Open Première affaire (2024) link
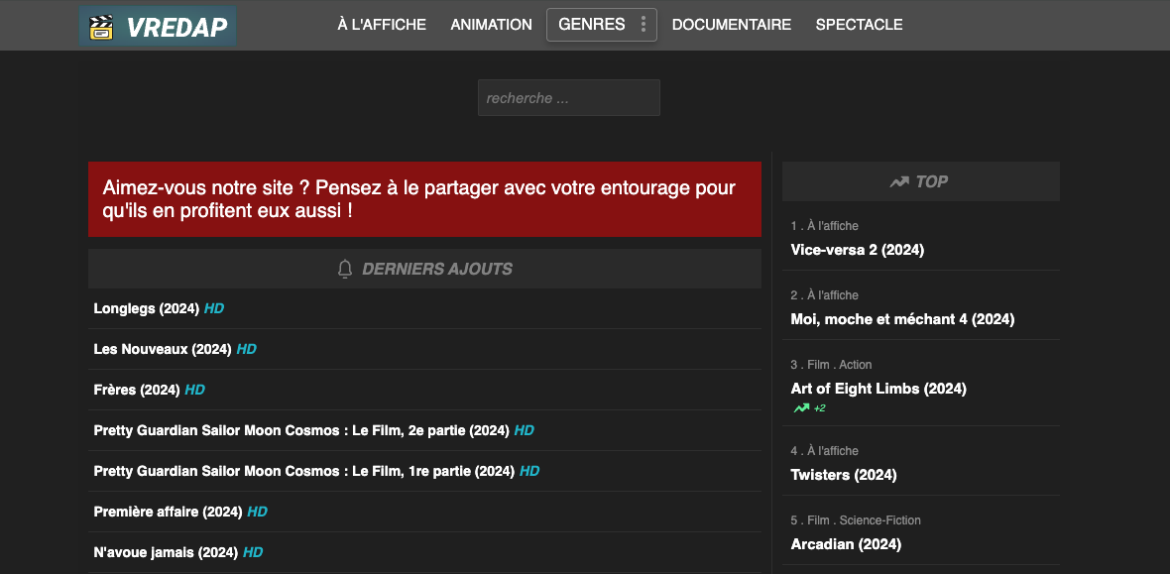 (167, 511)
